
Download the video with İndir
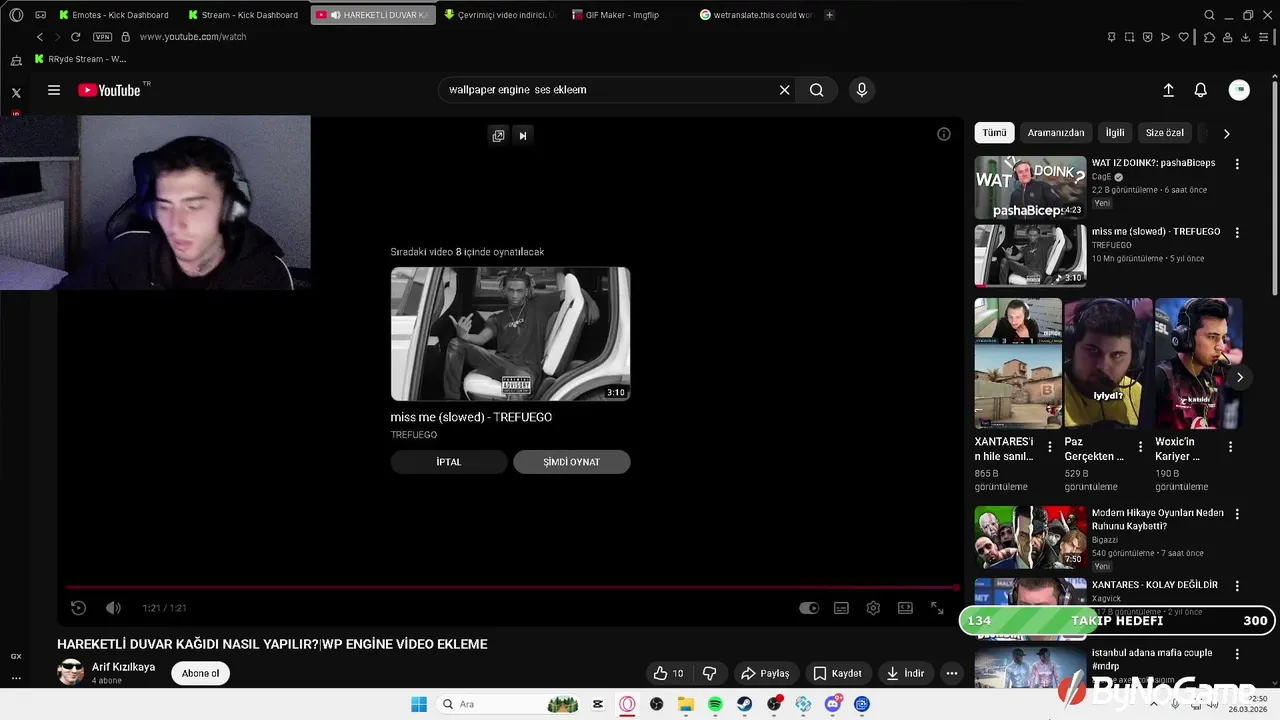click(905, 673)
